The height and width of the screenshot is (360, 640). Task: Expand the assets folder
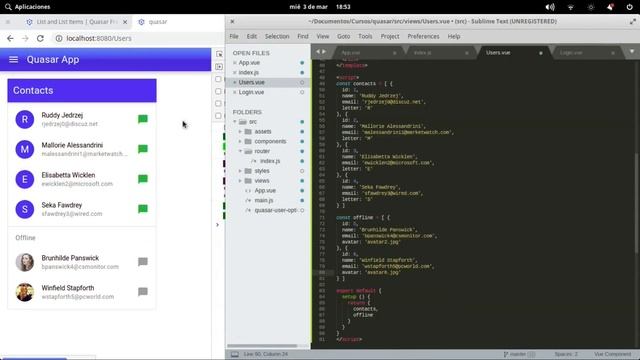point(240,131)
